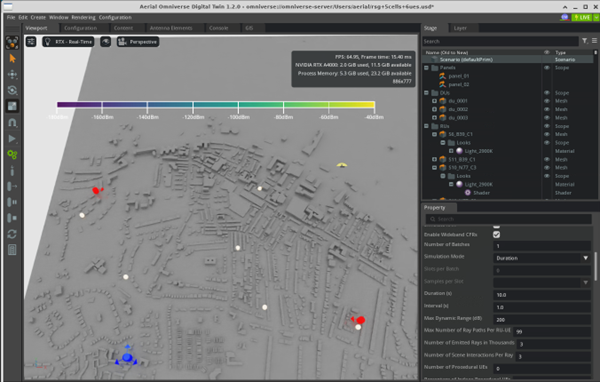Hide the du_0002 mesh
The height and width of the screenshot is (382, 600).
pyautogui.click(x=547, y=109)
